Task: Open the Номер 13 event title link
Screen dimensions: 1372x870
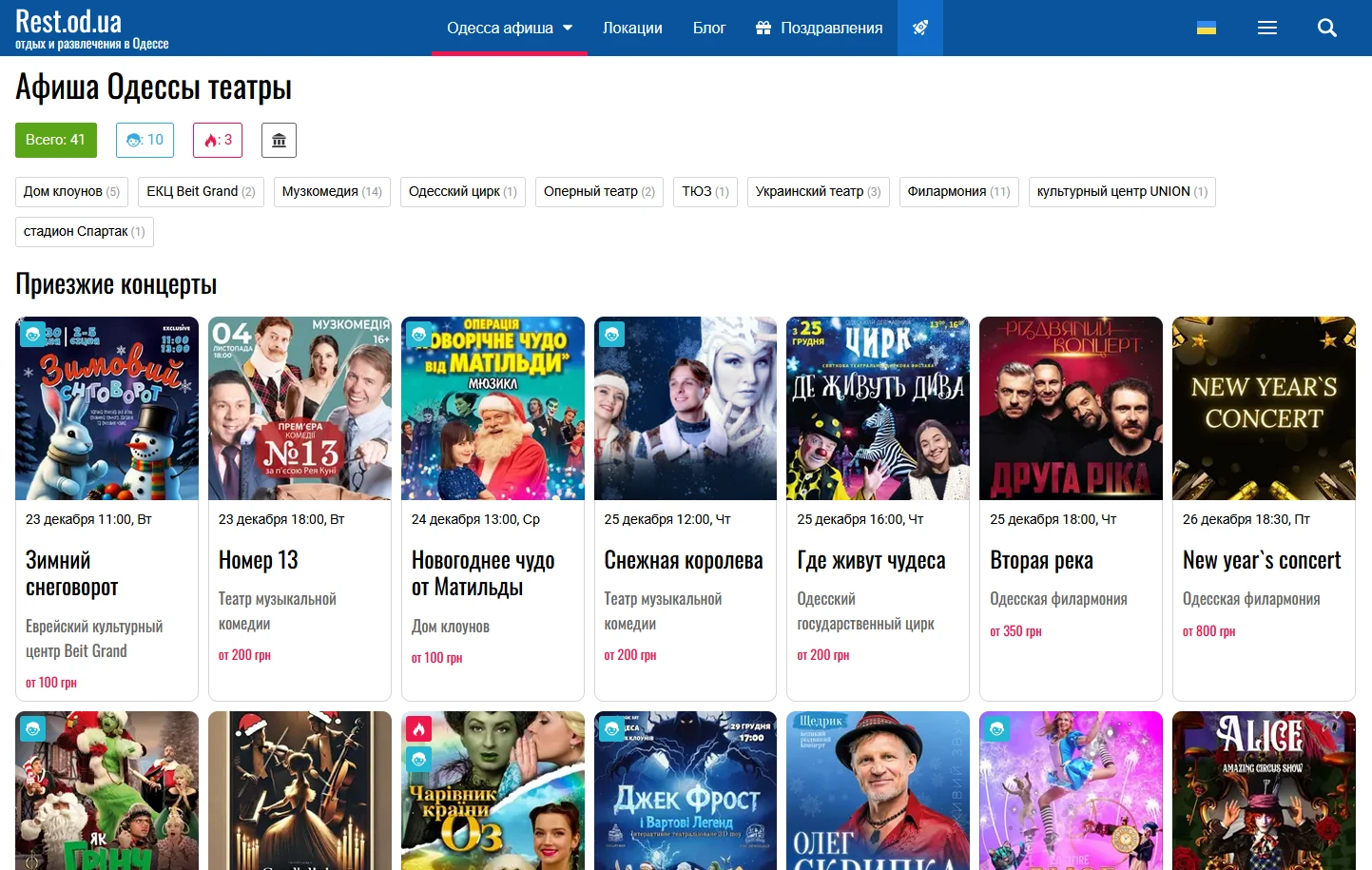Action: click(x=259, y=560)
